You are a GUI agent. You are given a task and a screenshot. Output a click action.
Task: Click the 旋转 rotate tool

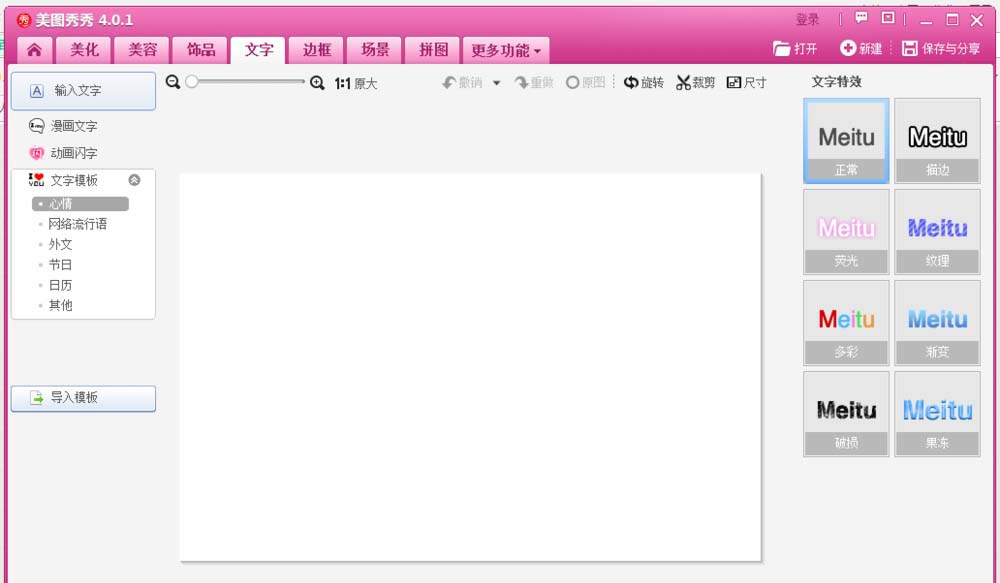click(x=643, y=82)
